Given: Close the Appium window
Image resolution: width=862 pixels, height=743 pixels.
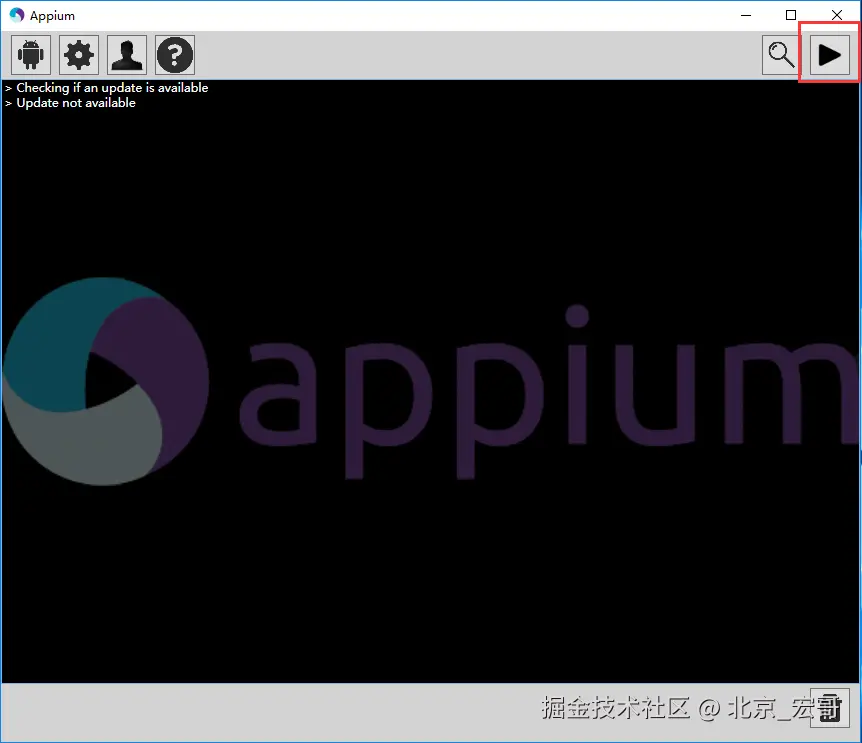Looking at the screenshot, I should pos(837,15).
